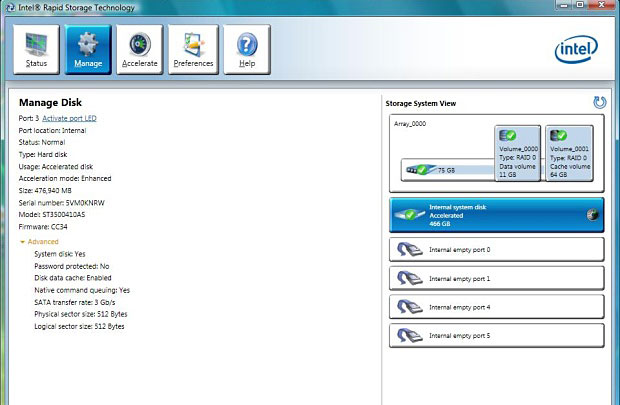
Task: Click the Port location Internal text
Action: (52, 131)
